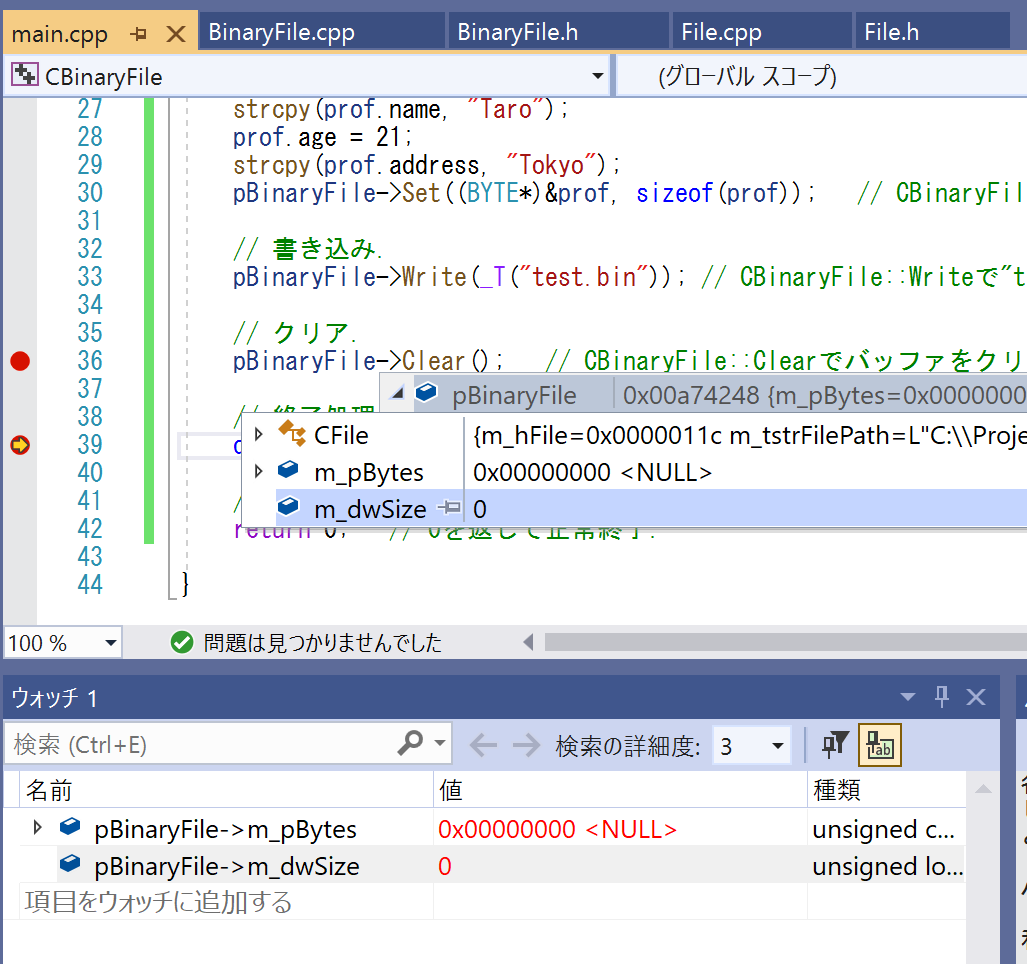The image size is (1027, 964).
Task: Toggle auto-hide pin on ウォッチ 1 panel
Action: tap(942, 697)
